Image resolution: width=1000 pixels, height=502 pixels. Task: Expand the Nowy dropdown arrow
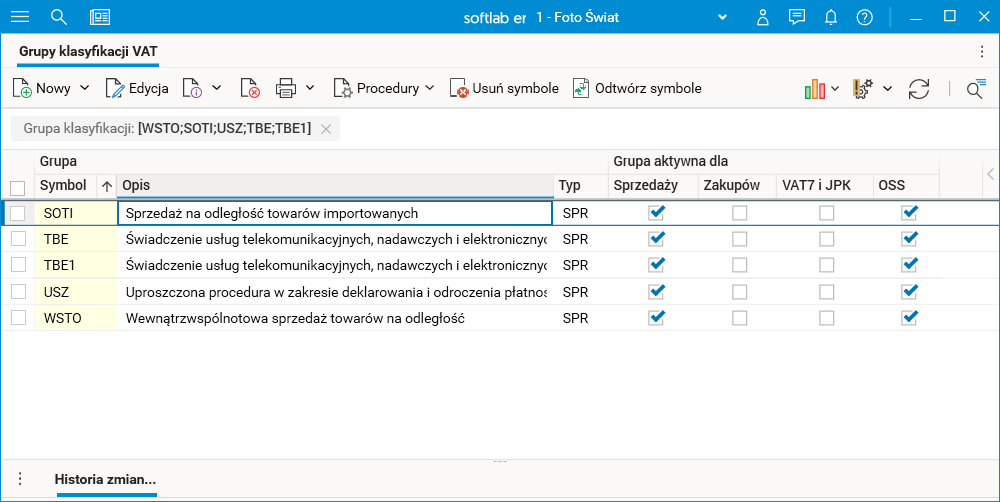pyautogui.click(x=84, y=88)
